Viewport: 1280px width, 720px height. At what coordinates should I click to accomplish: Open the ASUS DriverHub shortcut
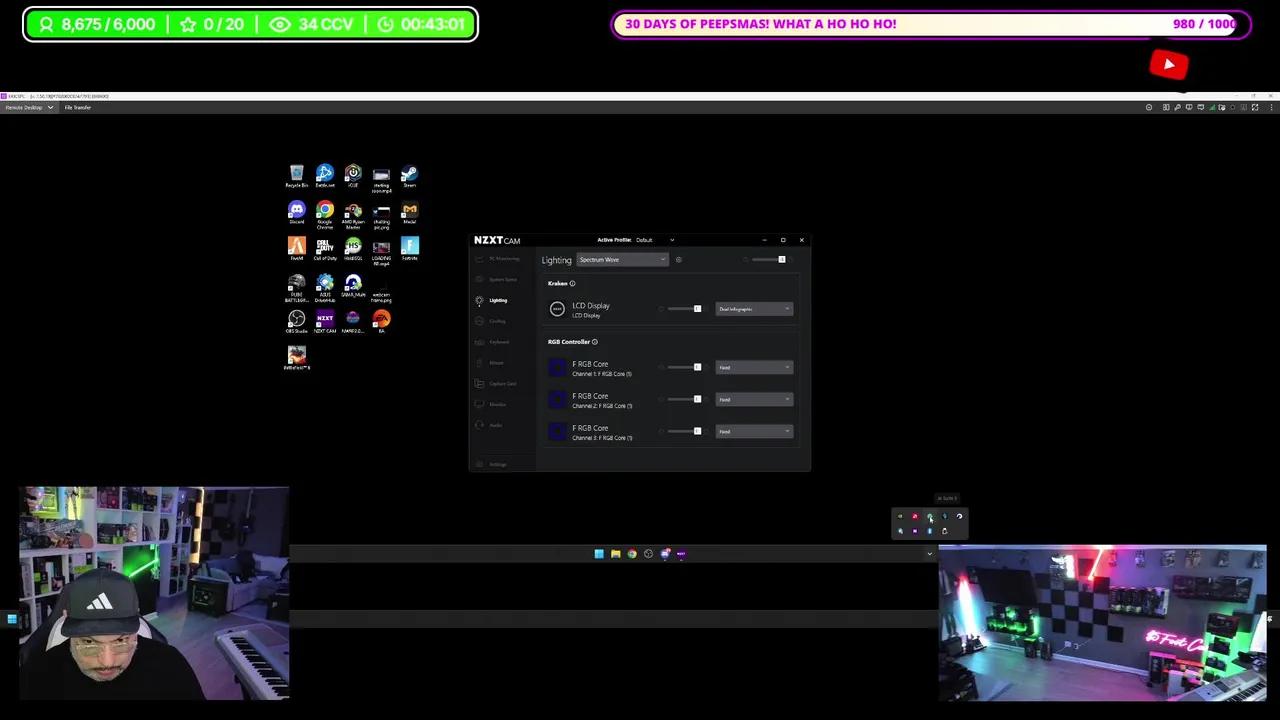[325, 288]
